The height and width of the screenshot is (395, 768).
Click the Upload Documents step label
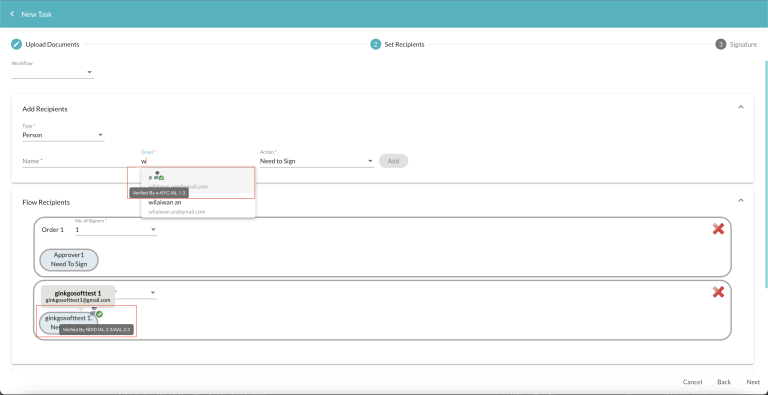coord(52,44)
